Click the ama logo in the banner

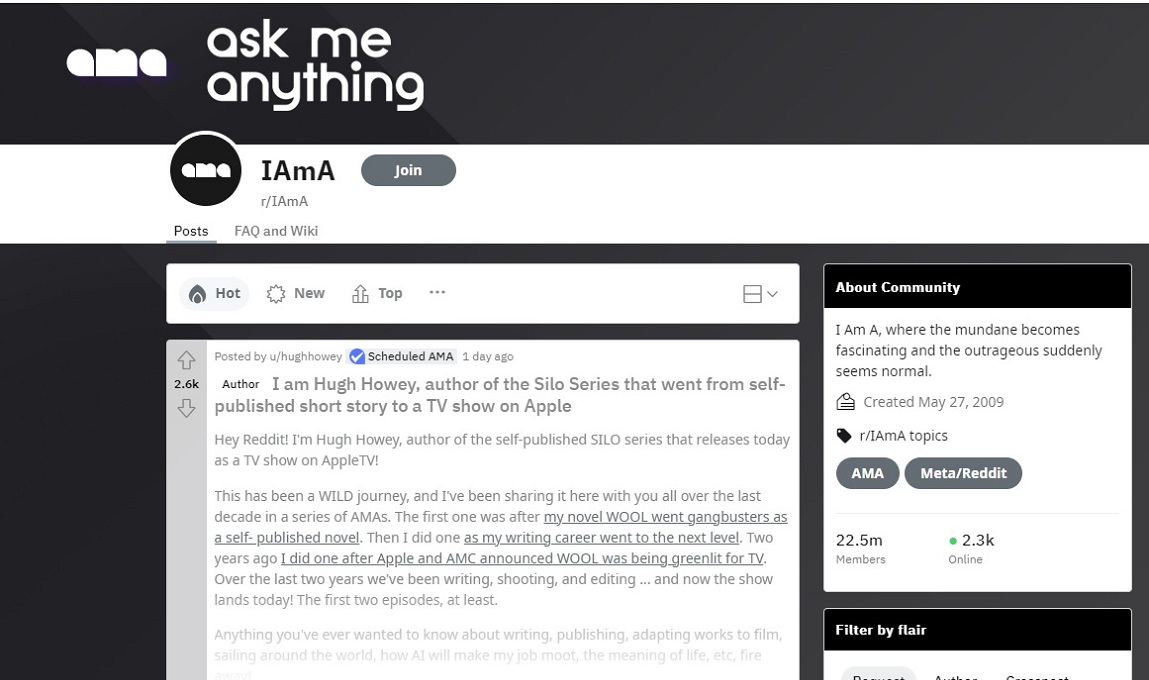113,62
